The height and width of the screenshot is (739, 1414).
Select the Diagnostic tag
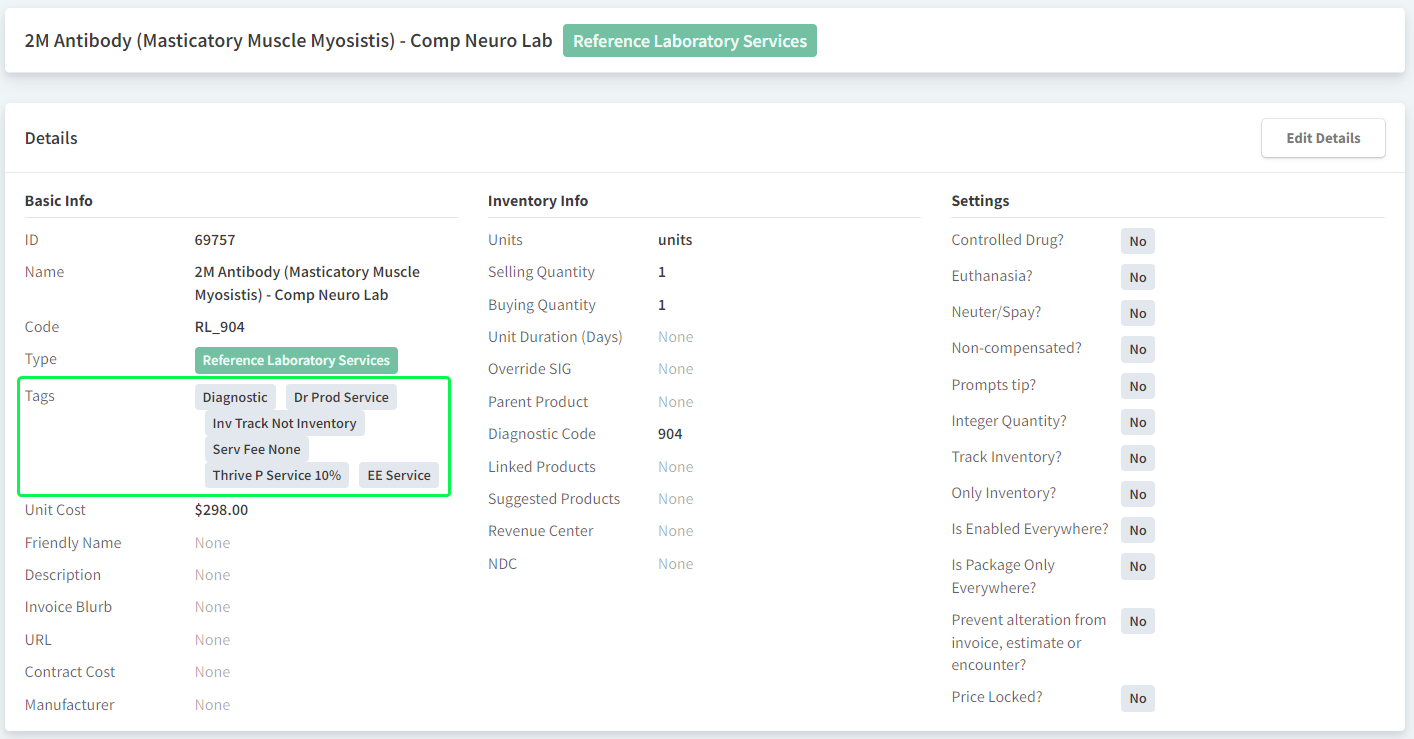pyautogui.click(x=235, y=397)
